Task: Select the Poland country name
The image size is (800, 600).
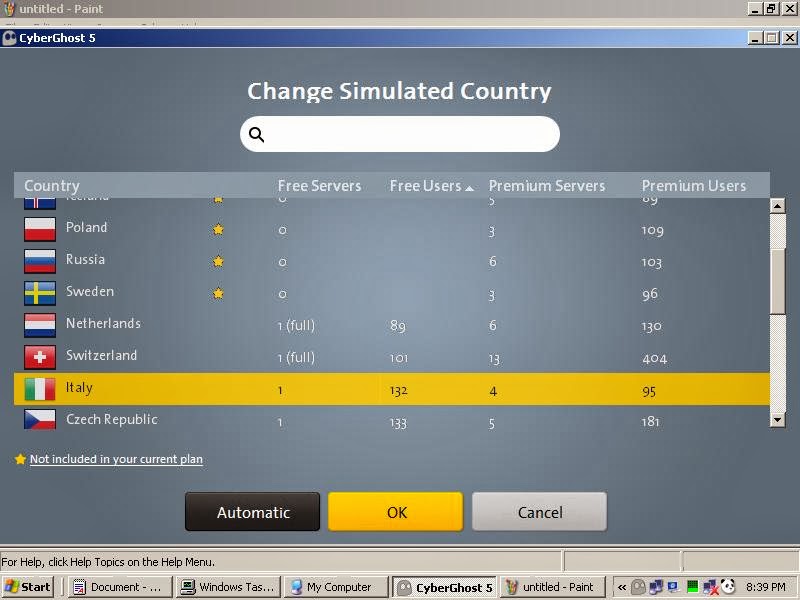Action: point(86,228)
